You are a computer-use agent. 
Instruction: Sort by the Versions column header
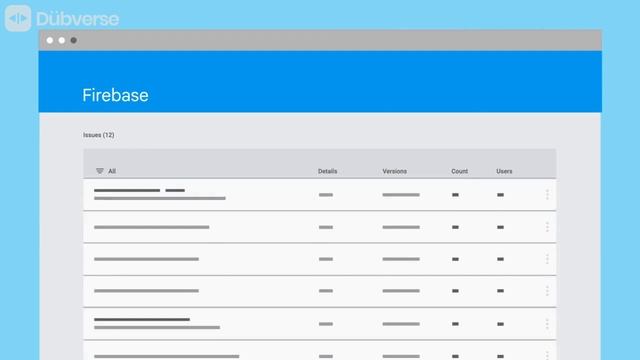(x=394, y=171)
